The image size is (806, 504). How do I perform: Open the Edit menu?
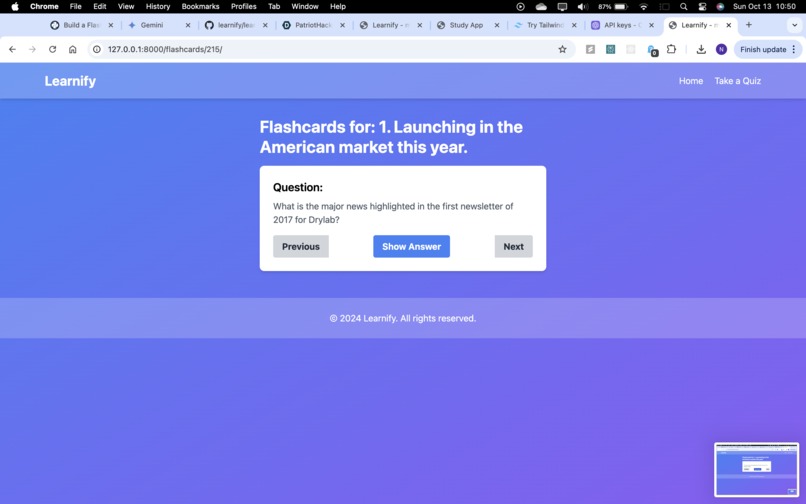point(100,7)
